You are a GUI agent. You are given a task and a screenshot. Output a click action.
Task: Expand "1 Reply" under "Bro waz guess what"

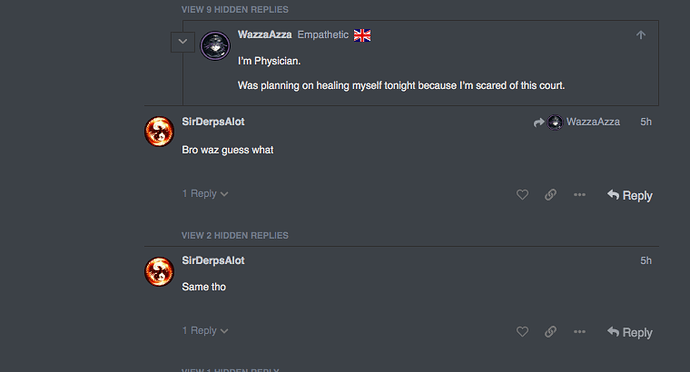coord(205,194)
